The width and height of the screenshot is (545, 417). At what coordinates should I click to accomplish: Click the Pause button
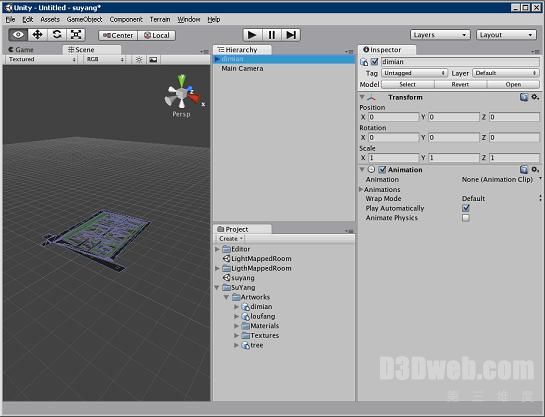point(271,35)
